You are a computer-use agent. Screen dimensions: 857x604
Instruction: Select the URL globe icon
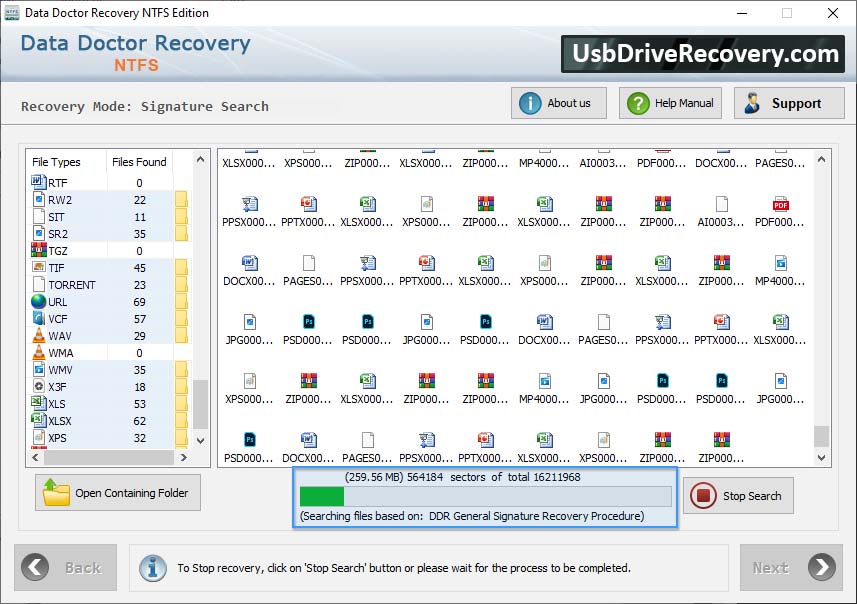point(39,301)
